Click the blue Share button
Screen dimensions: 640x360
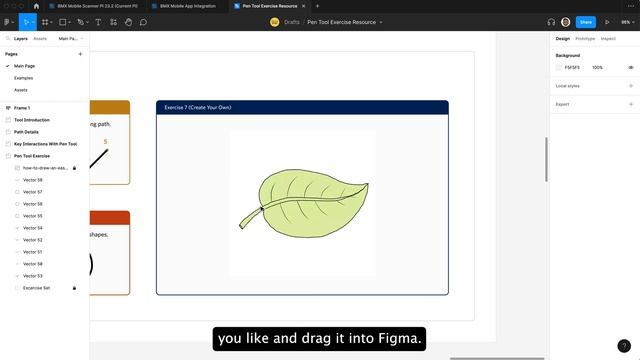[586, 22]
